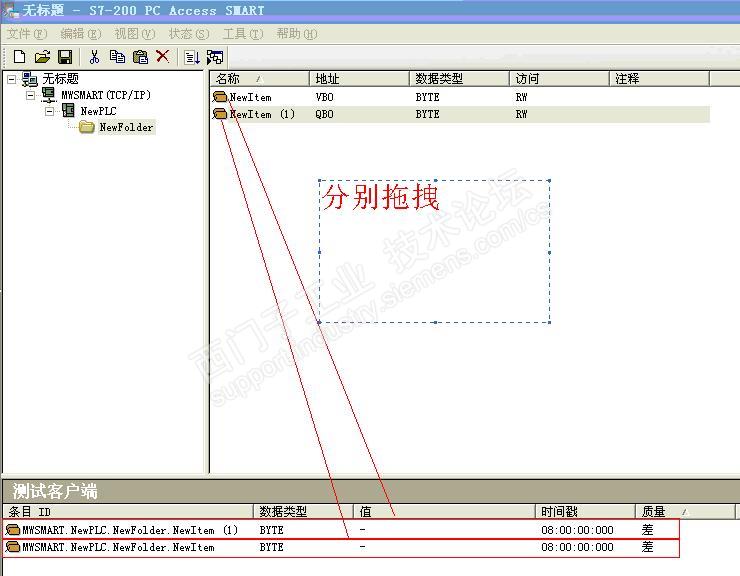Screen dimensions: 740x576
Task: Sort test client by 质量 header
Action: coord(685,511)
